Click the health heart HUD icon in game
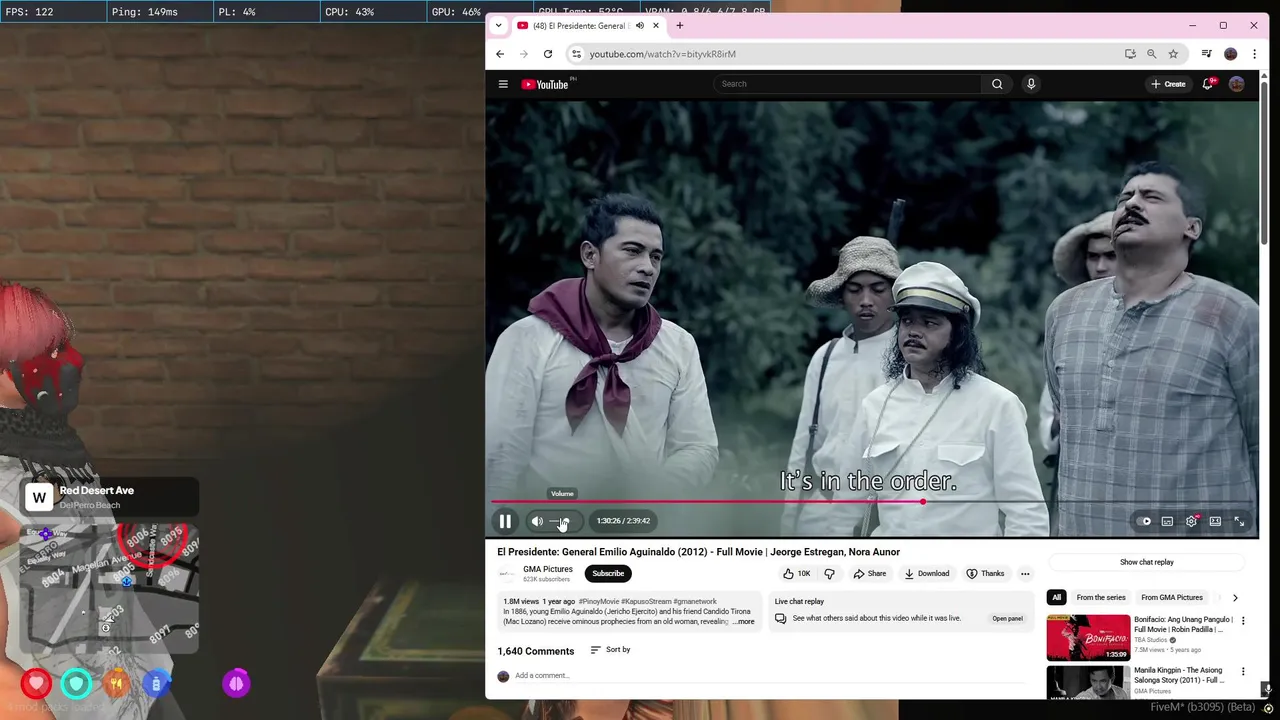The height and width of the screenshot is (720, 1280). [x=36, y=683]
